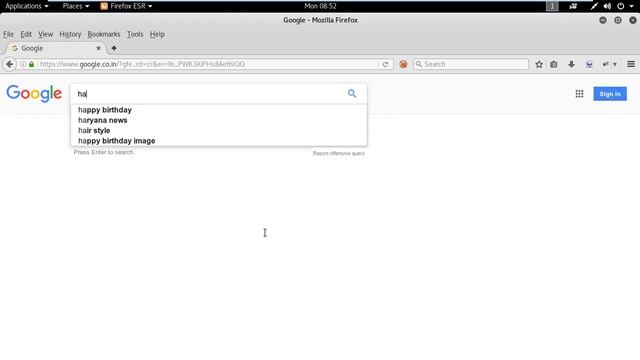Open the Edit menu
This screenshot has height=360, width=640.
coord(26,34)
